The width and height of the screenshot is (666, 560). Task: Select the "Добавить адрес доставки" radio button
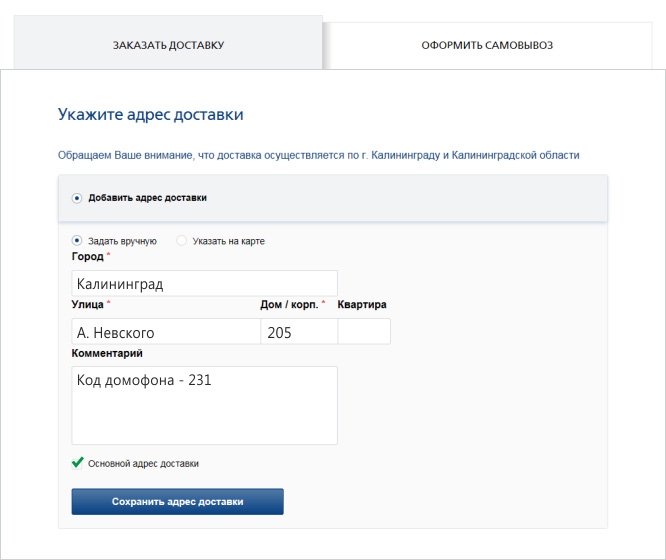coord(77,198)
